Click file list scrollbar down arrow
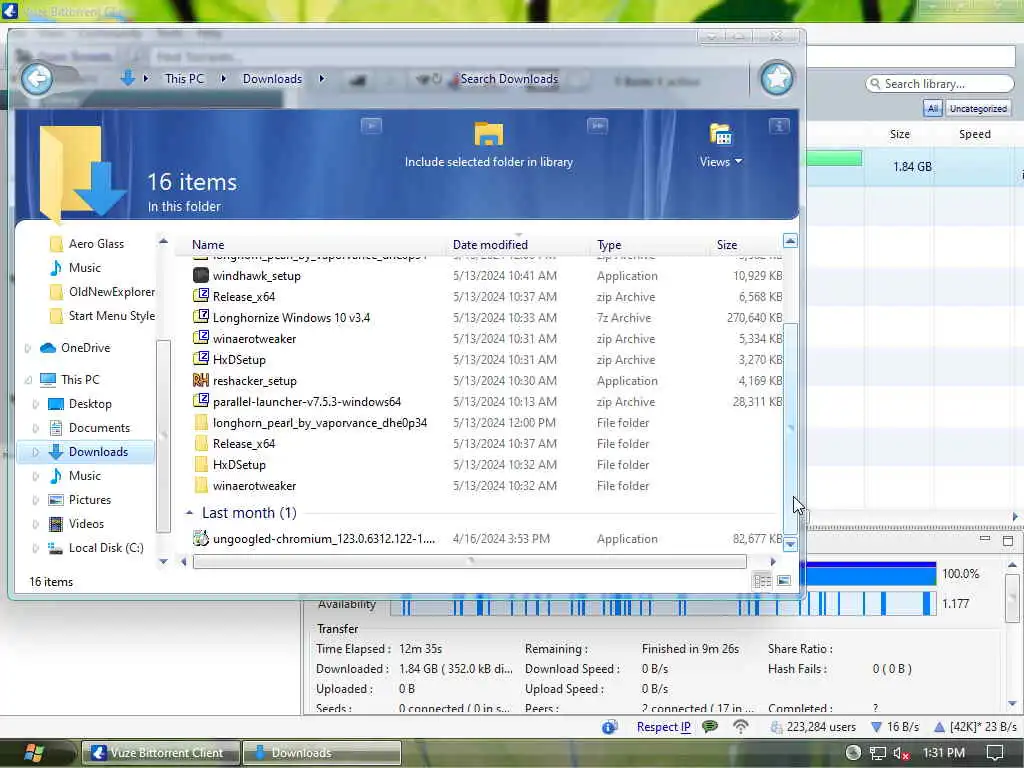This screenshot has width=1024, height=768. point(790,544)
